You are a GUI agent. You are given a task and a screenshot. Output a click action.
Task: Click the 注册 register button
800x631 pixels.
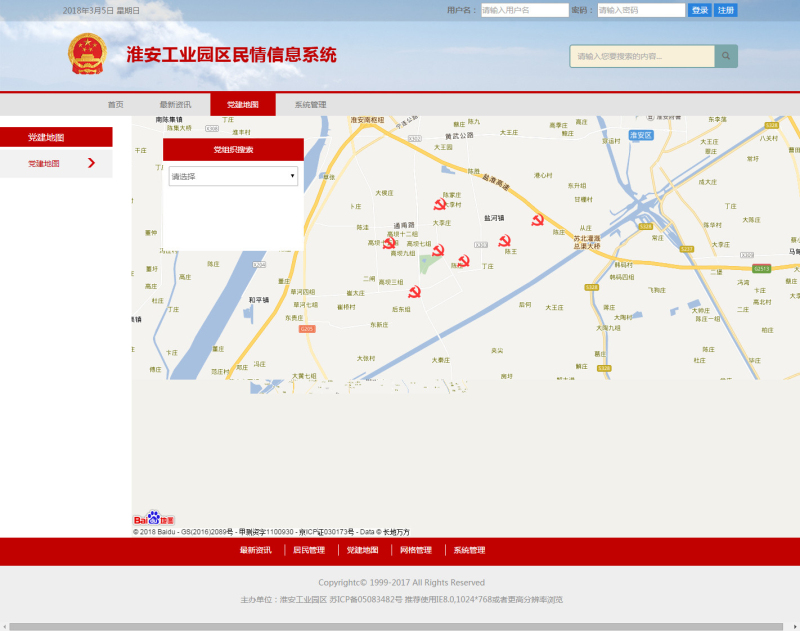click(x=726, y=10)
